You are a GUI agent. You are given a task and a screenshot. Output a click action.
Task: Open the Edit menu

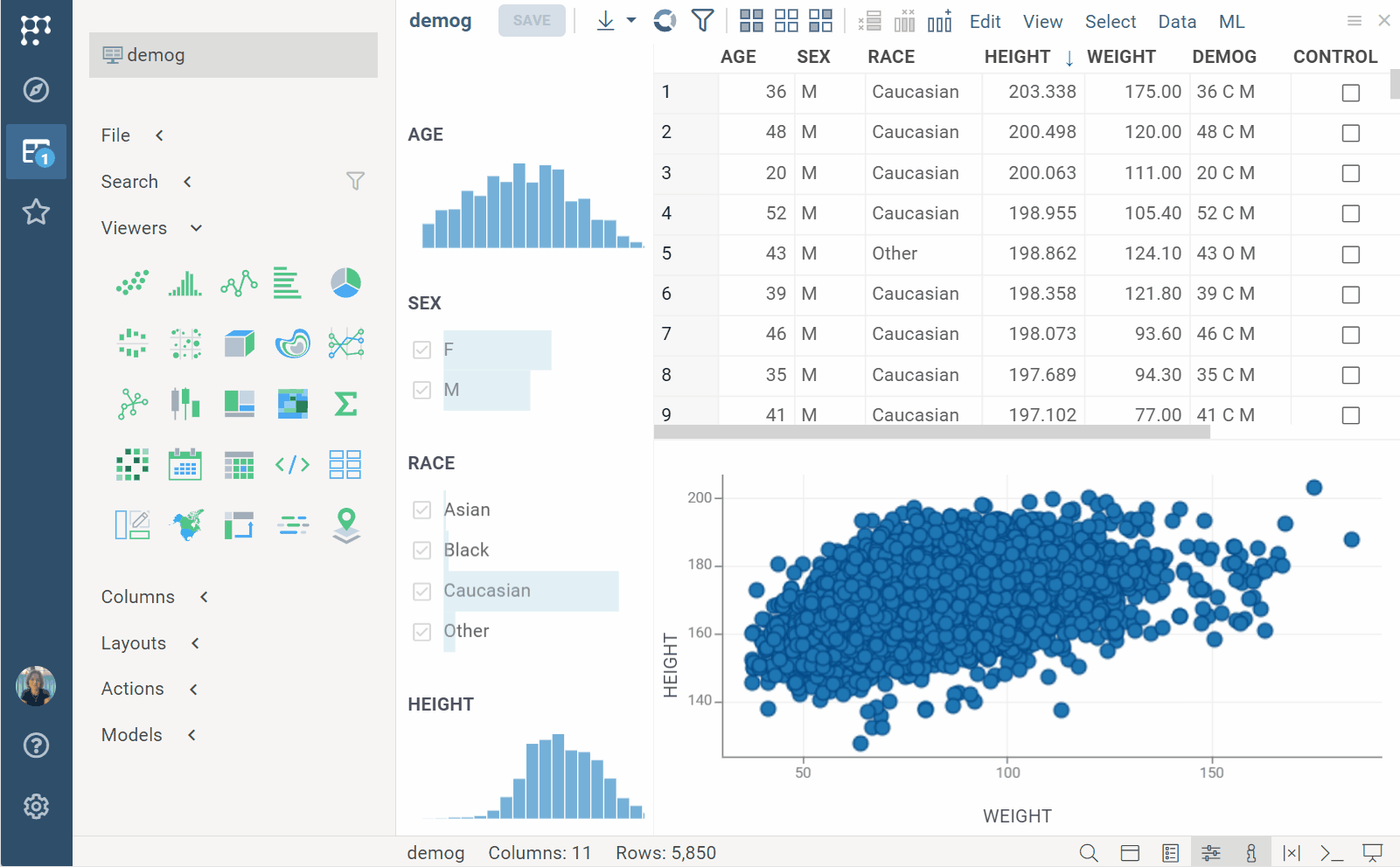985,22
